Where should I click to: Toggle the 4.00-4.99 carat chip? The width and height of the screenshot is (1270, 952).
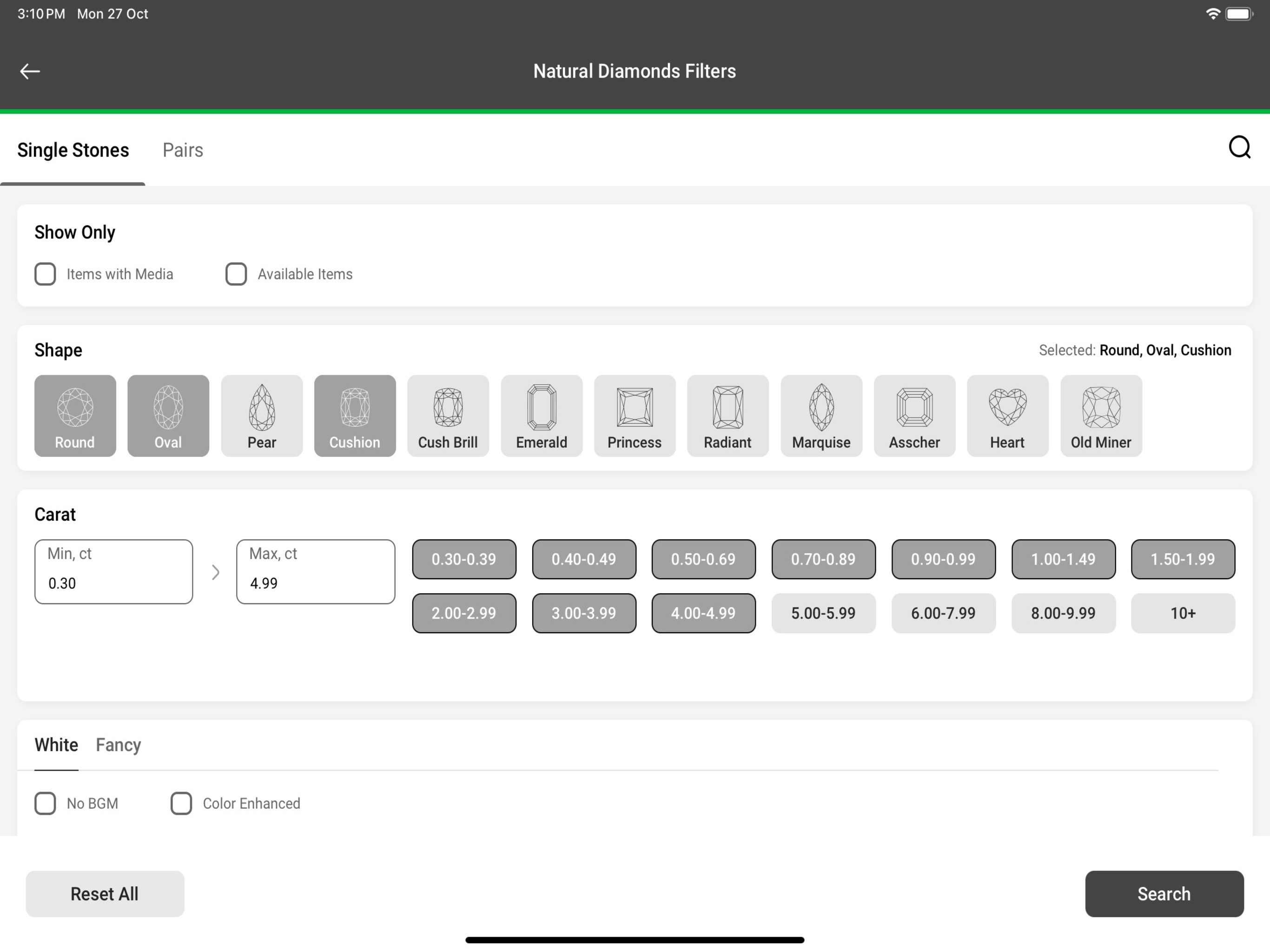703,613
